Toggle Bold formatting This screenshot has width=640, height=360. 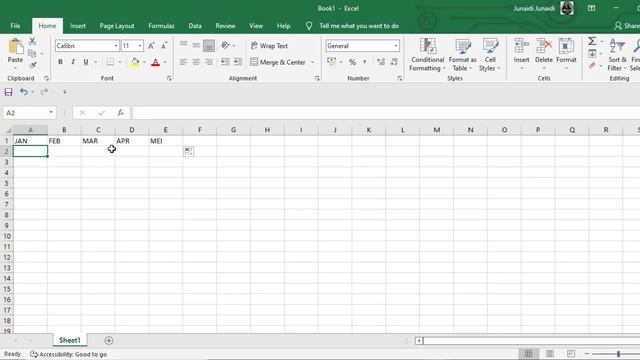[x=60, y=62]
